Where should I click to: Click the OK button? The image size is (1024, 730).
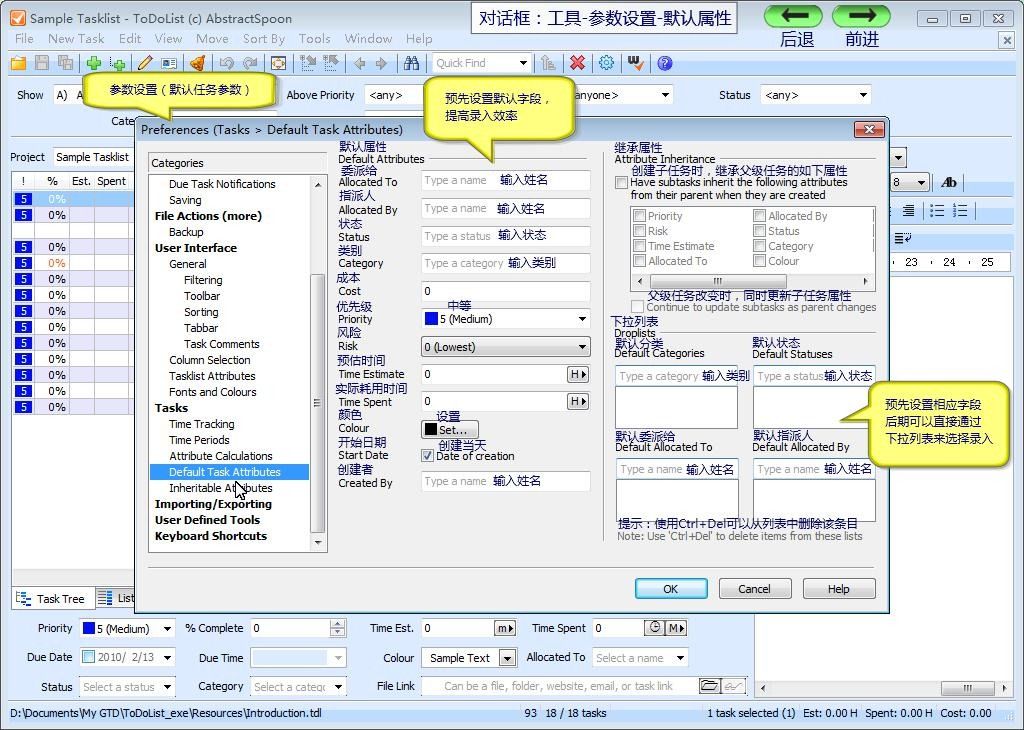coord(671,589)
